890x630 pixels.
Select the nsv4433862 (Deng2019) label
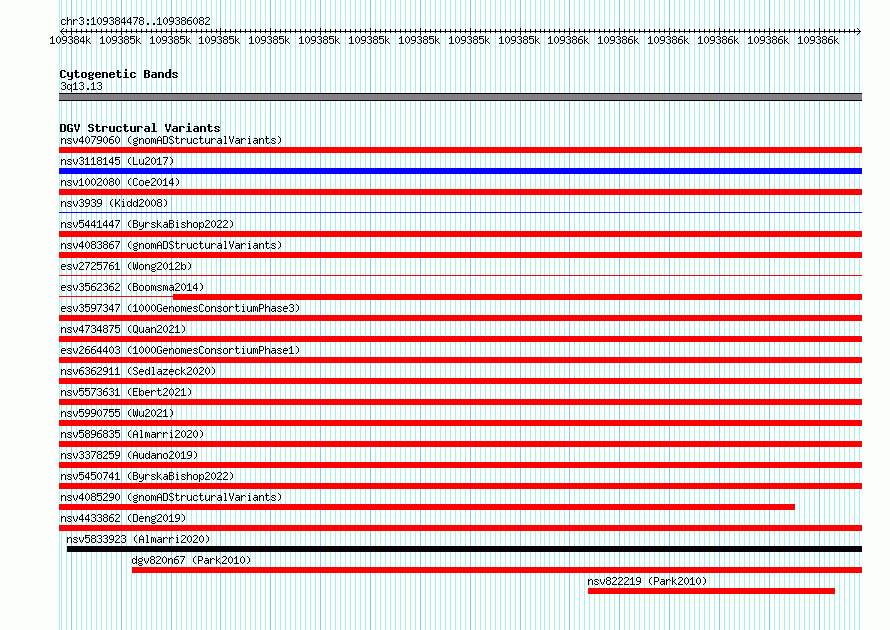123,518
